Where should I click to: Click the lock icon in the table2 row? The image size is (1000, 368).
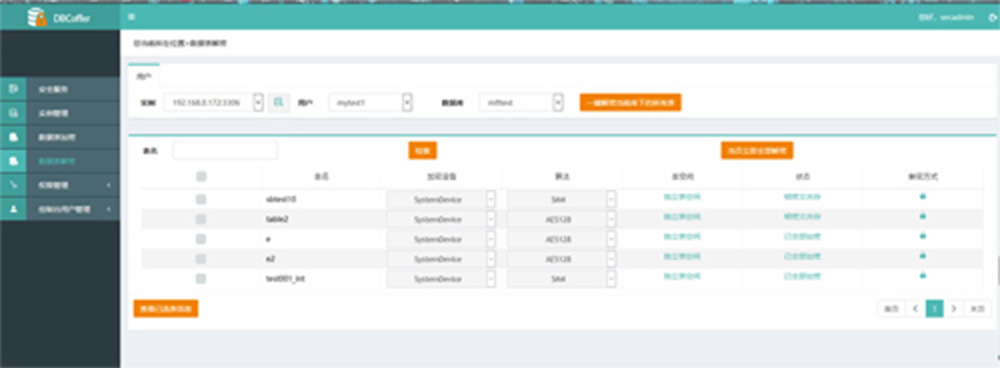point(922,216)
